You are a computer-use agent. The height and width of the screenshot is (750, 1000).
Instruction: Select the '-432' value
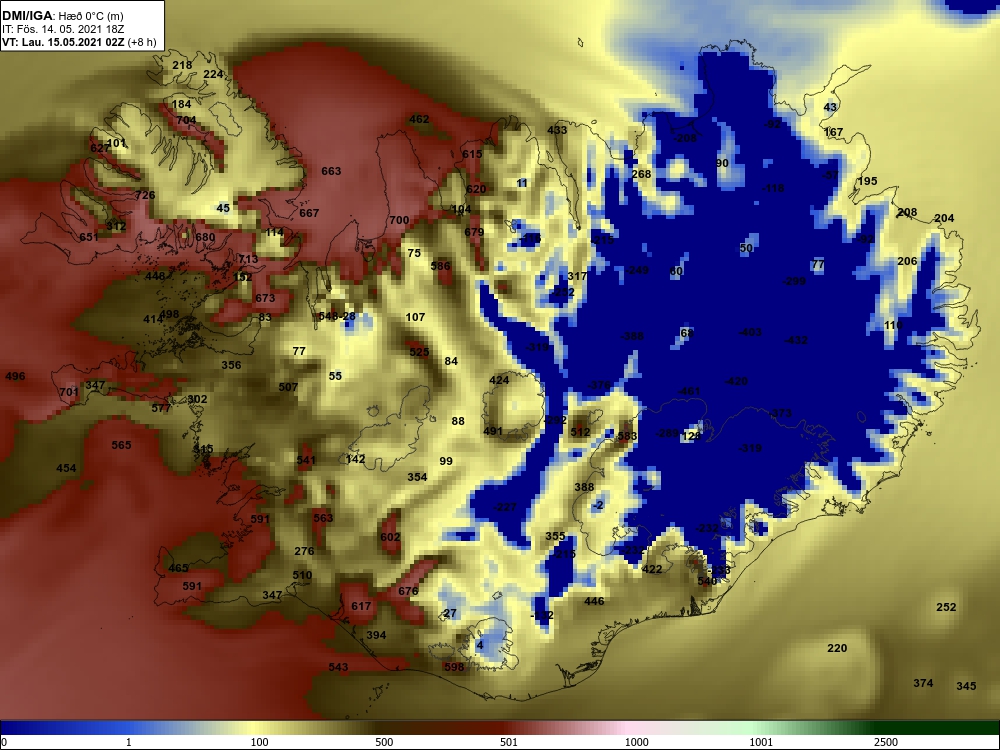[x=796, y=341]
